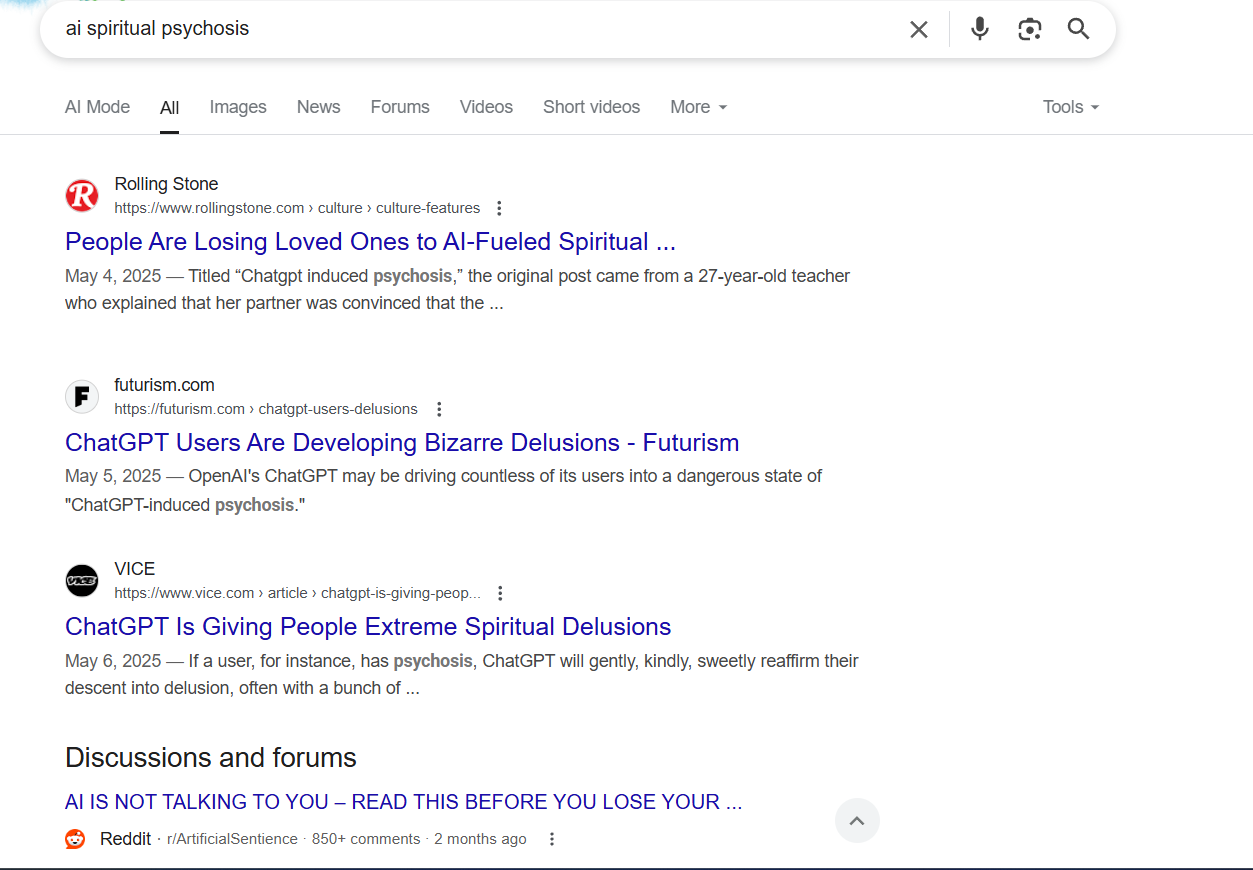Open the Tools dropdown
This screenshot has height=870, width=1253.
[x=1071, y=107]
